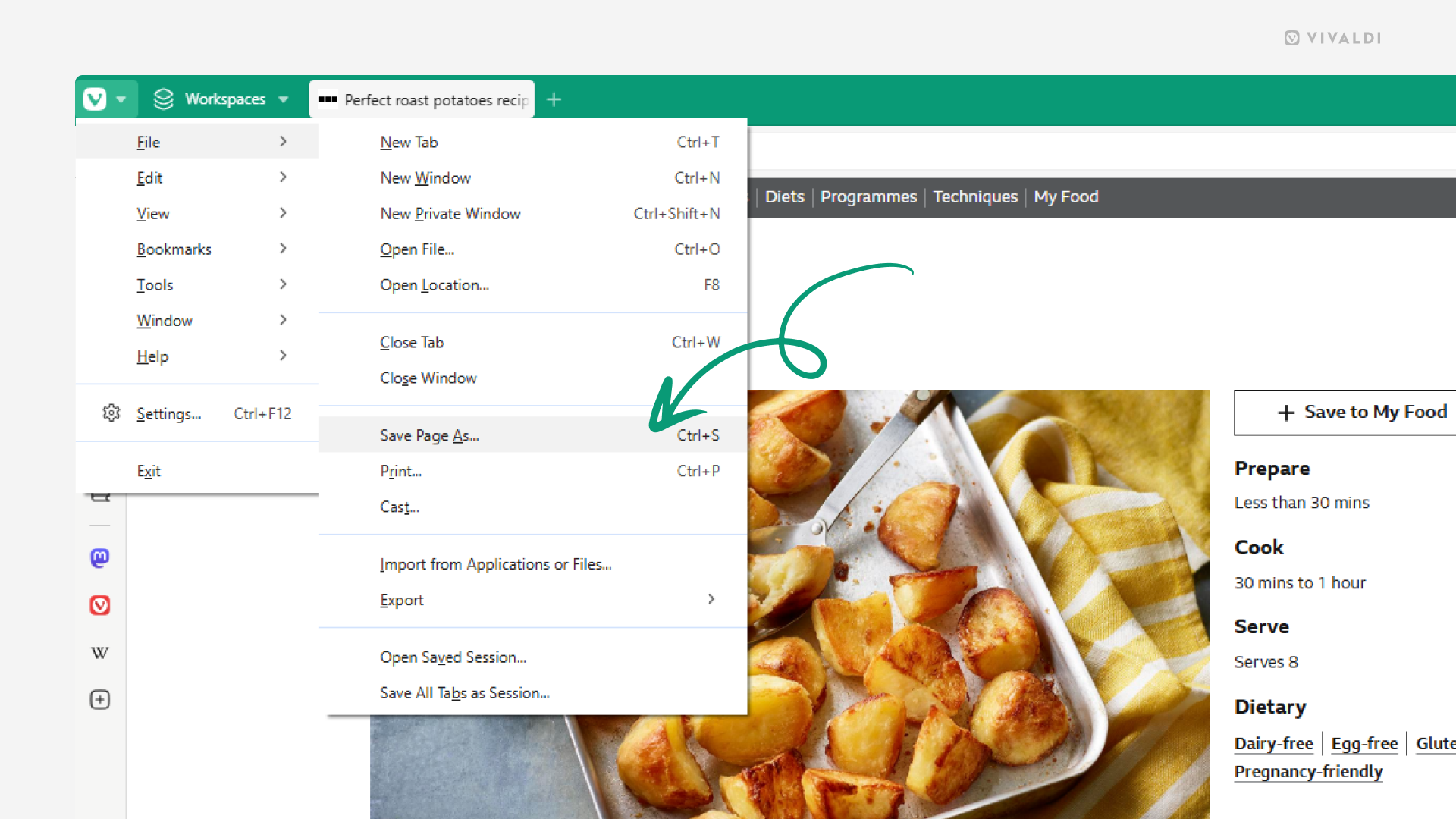Viewport: 1456px width, 819px height.
Task: Open the Vivaldi web panel icon
Action: [100, 605]
